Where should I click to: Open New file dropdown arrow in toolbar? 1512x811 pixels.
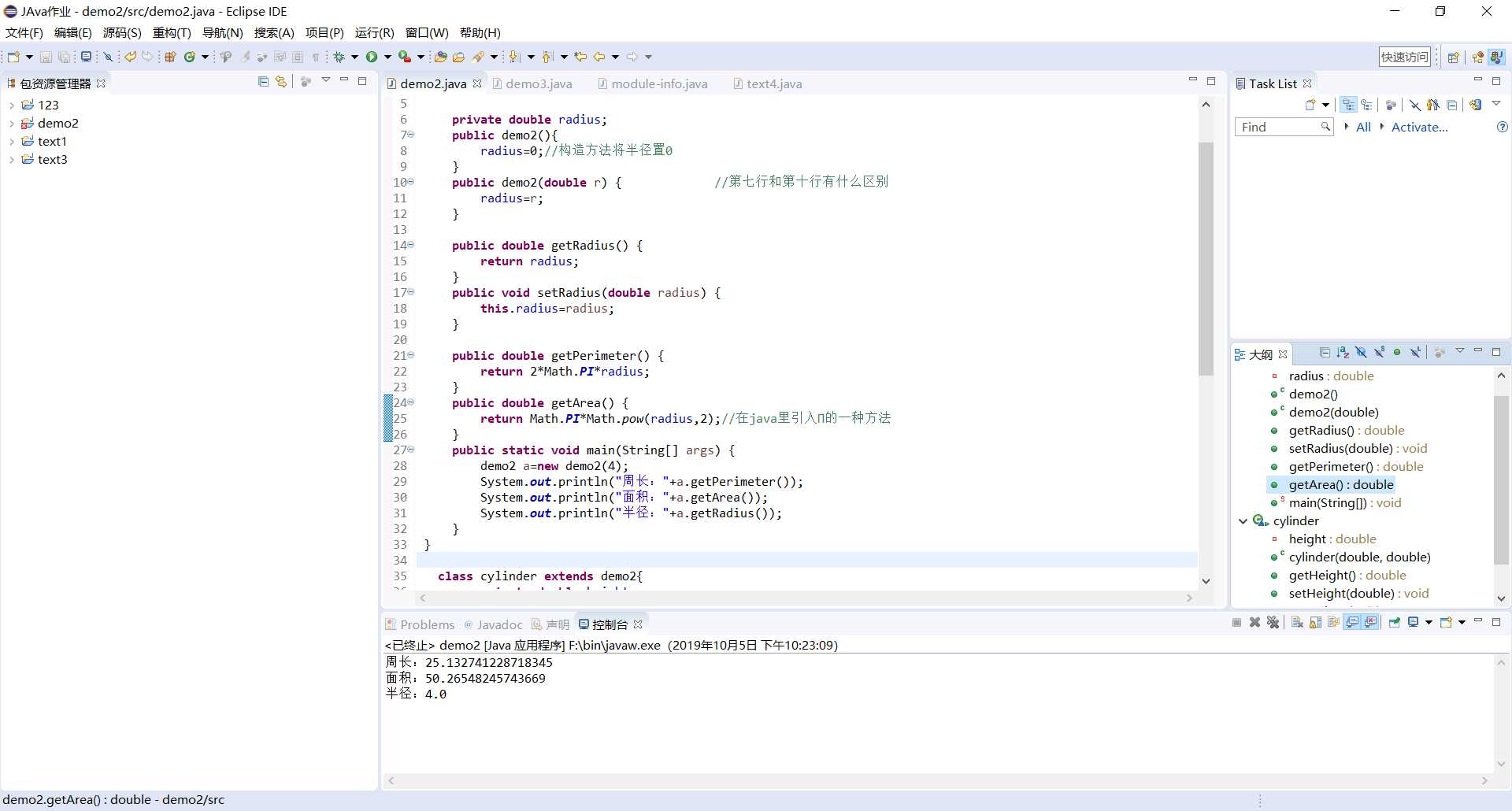[29, 57]
